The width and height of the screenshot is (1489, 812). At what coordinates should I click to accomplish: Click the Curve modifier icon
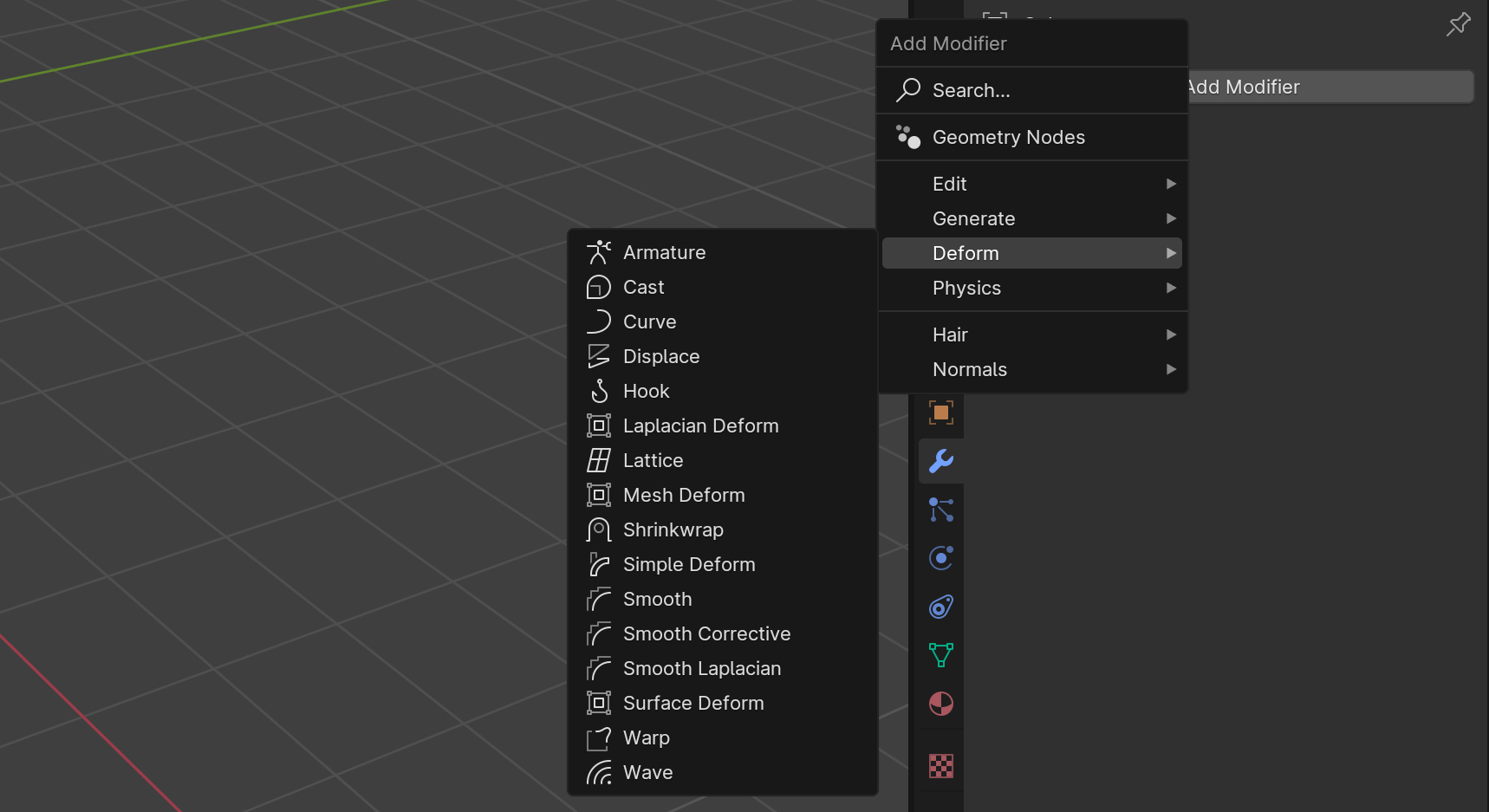click(599, 322)
